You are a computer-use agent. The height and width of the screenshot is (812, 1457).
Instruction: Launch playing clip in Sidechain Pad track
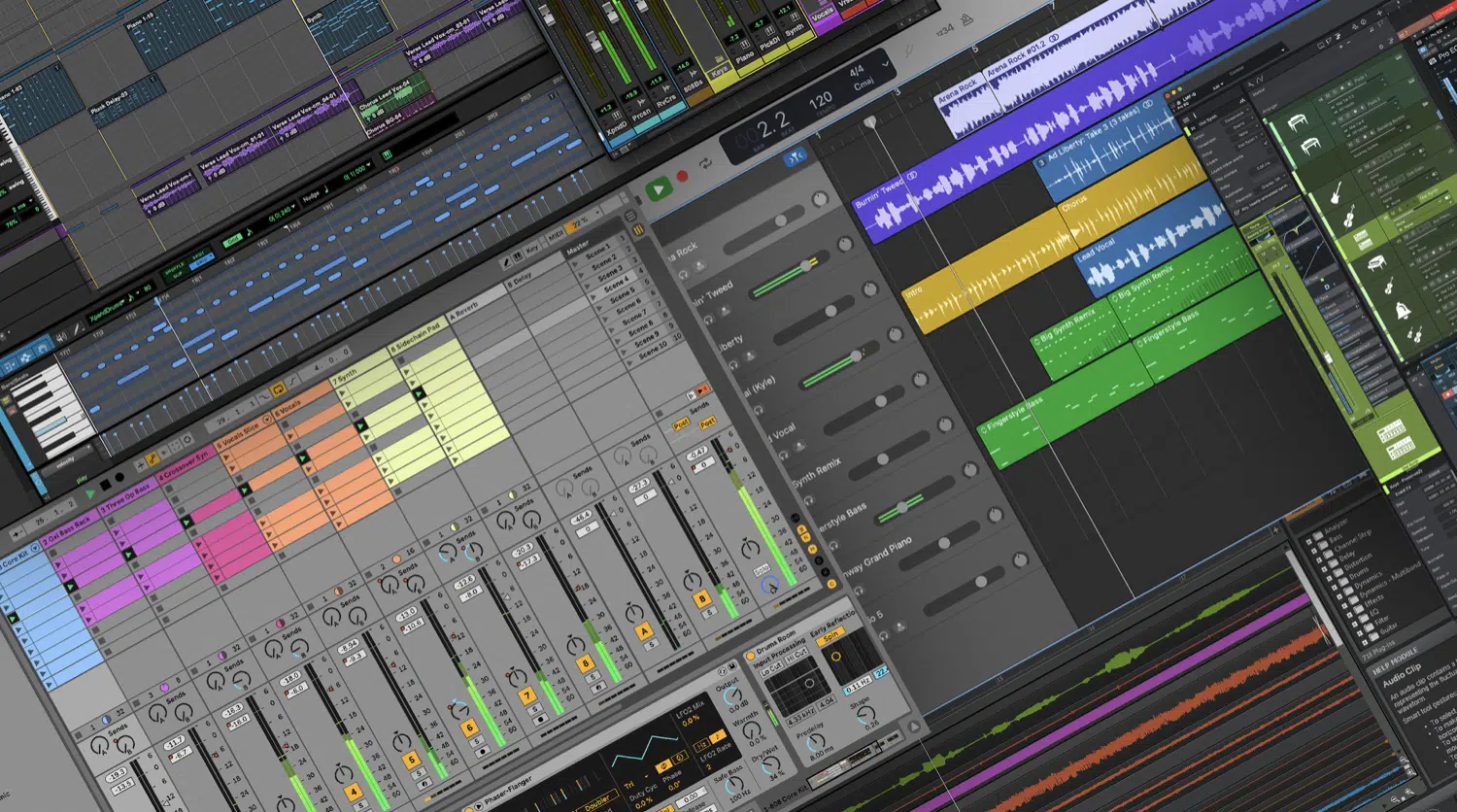[420, 394]
